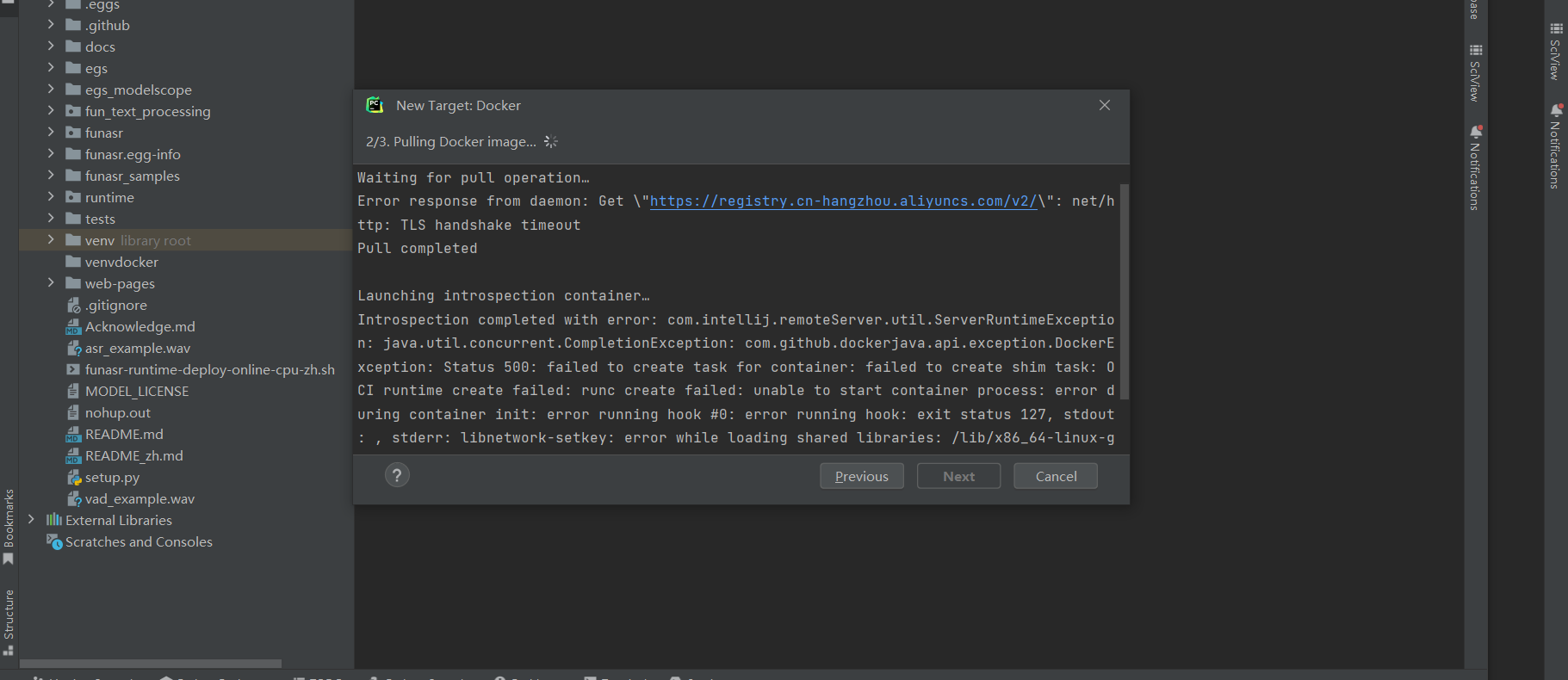Click the help question mark button

(397, 475)
